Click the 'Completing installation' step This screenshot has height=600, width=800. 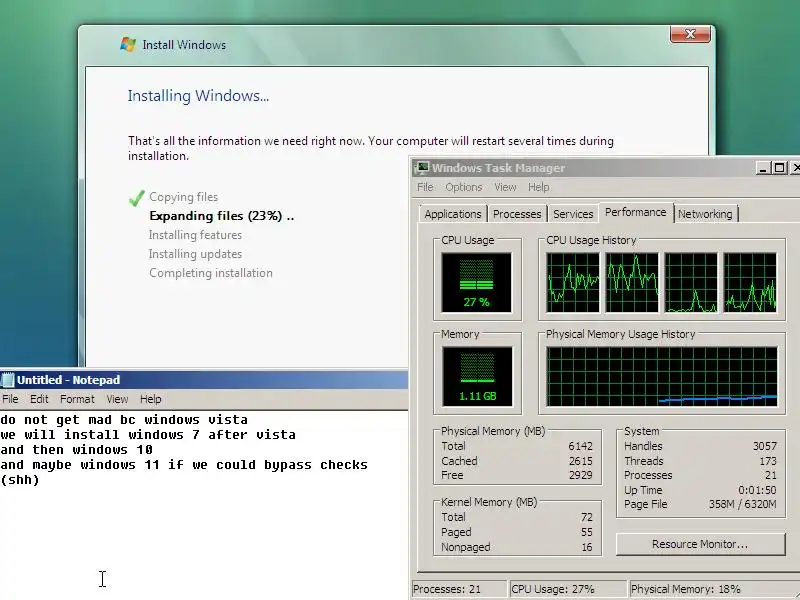(x=211, y=273)
